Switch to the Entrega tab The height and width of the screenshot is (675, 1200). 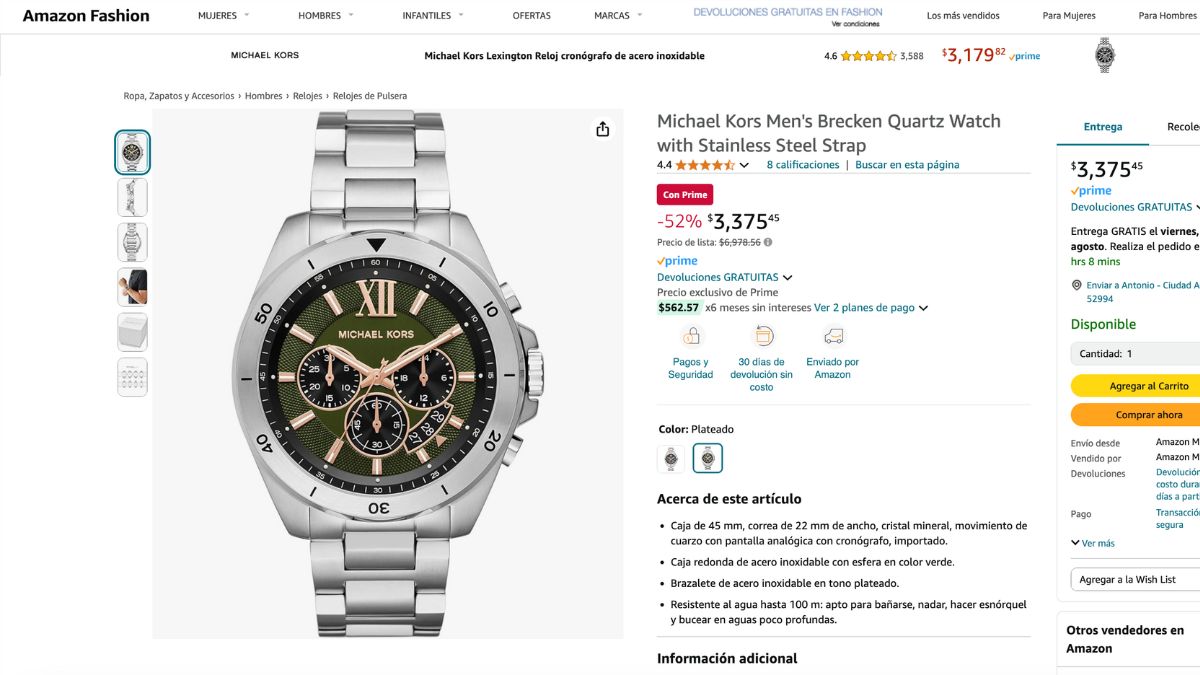(x=1103, y=127)
